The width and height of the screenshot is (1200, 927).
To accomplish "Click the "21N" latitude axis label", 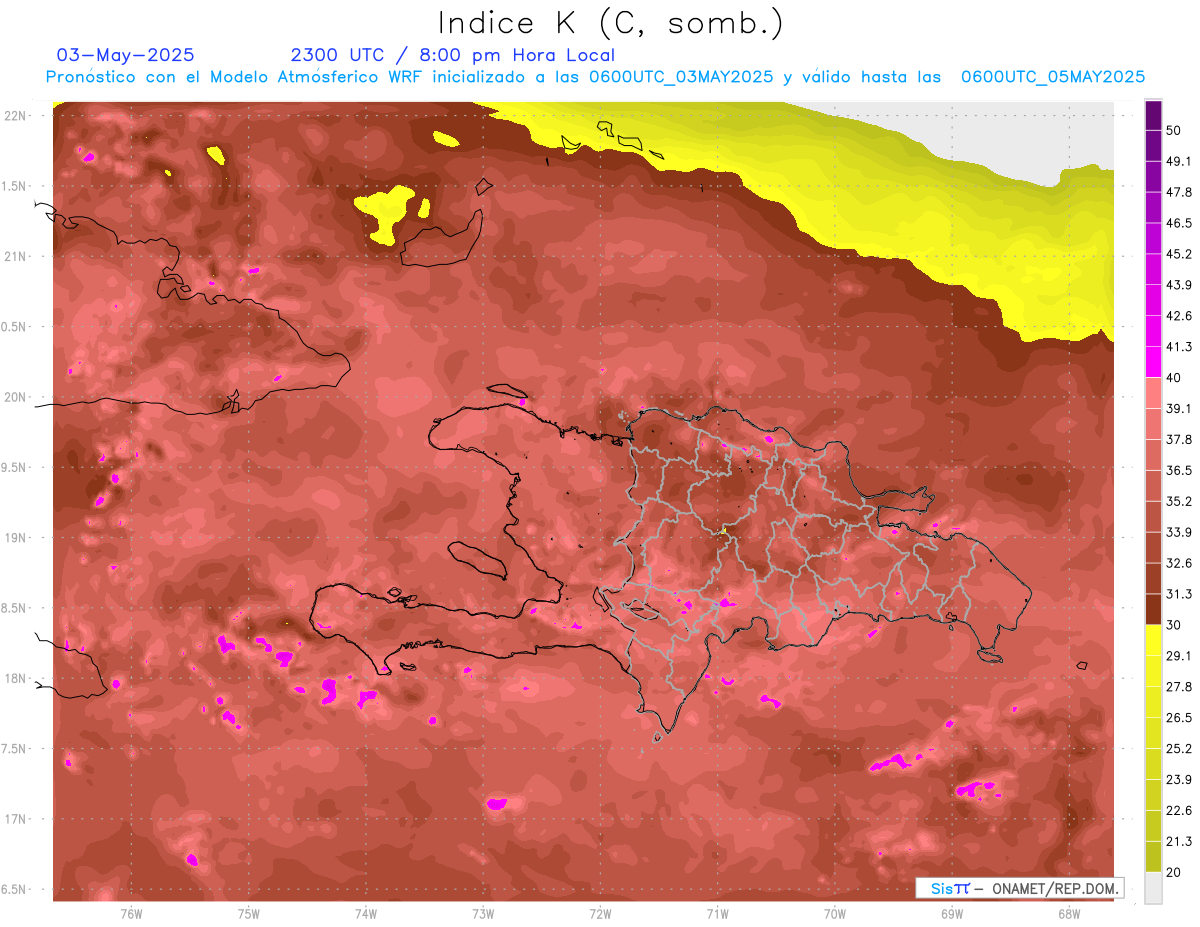I will point(16,256).
